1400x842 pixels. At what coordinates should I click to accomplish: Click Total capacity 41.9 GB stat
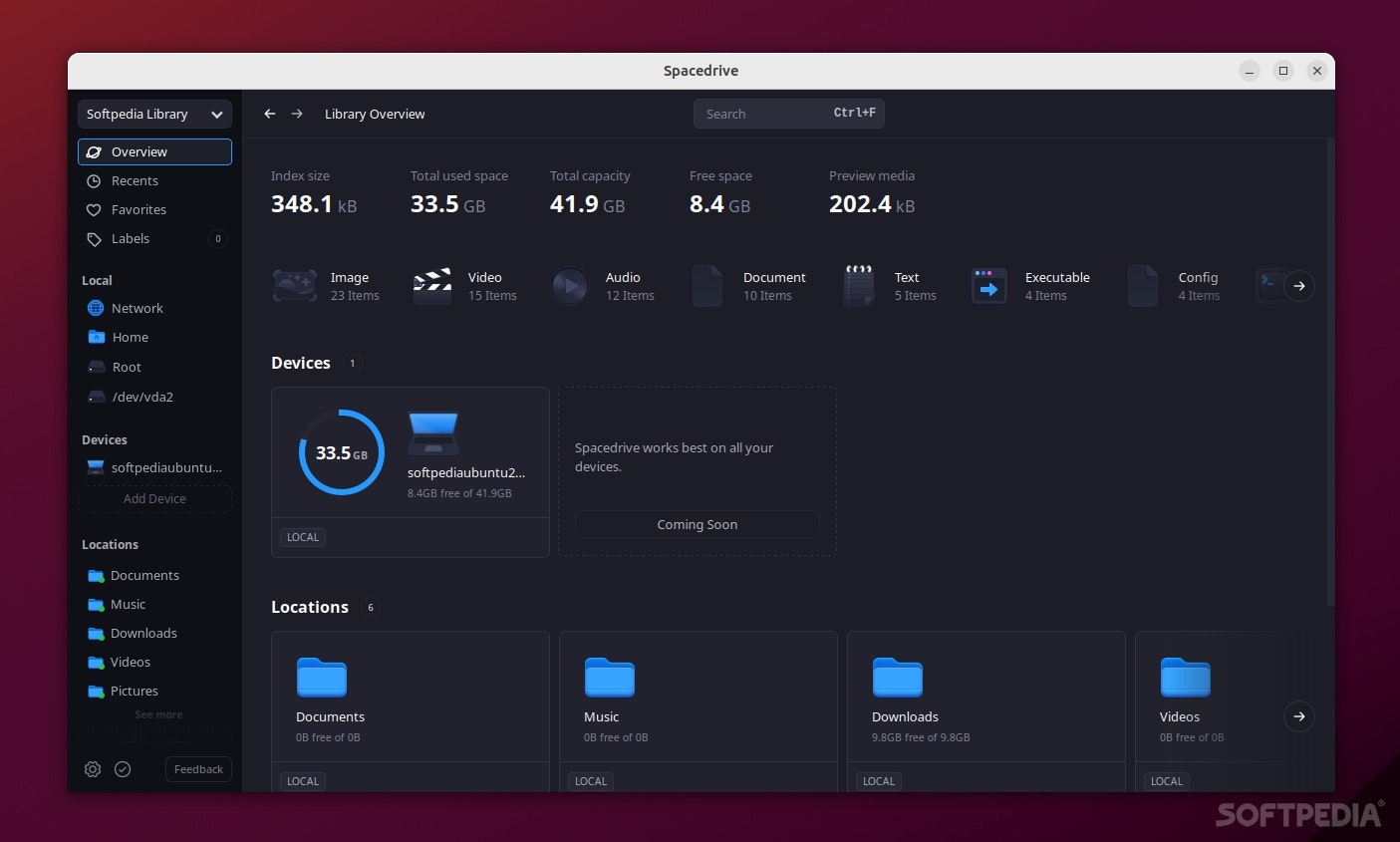click(x=590, y=193)
